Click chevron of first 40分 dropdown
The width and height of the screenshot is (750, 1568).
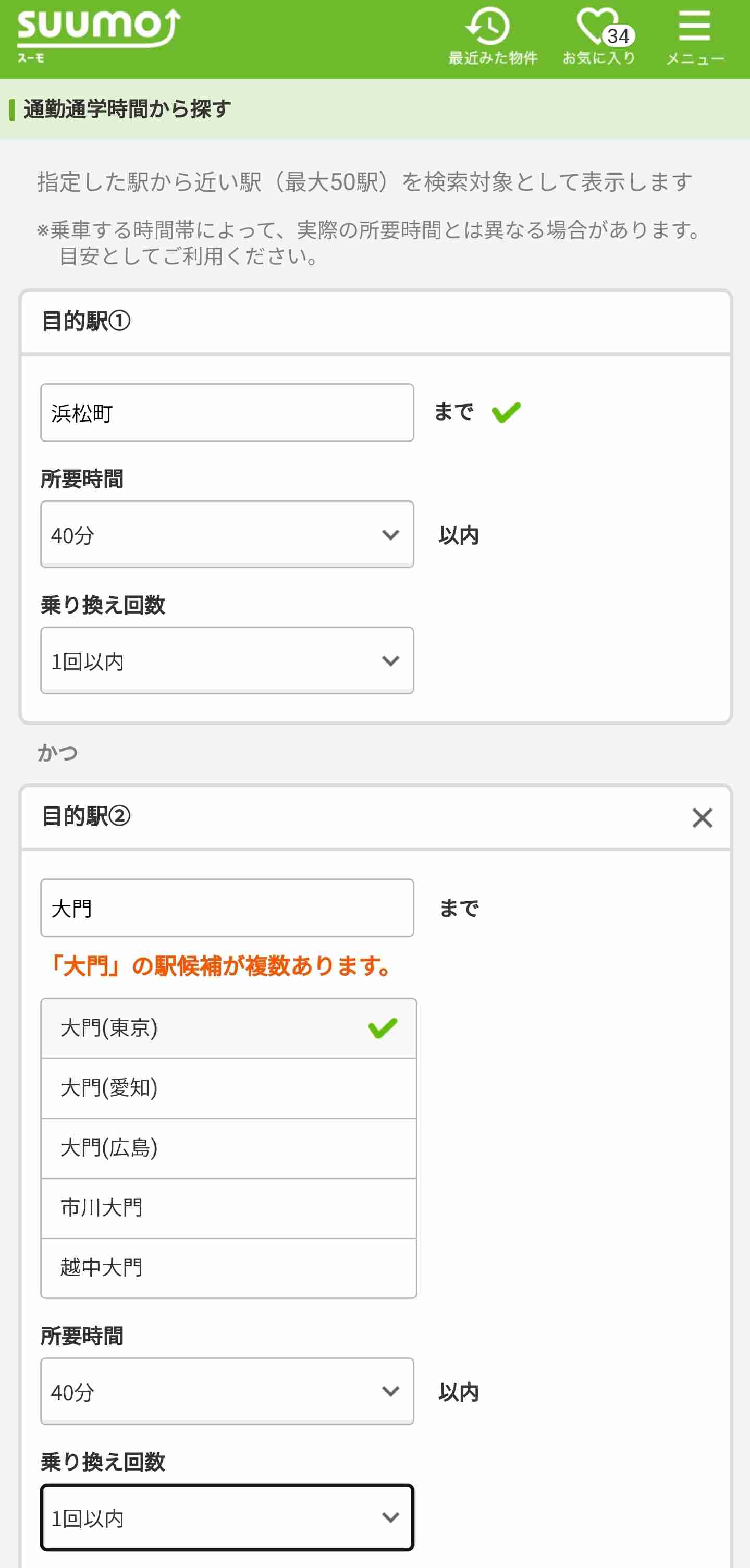(390, 535)
